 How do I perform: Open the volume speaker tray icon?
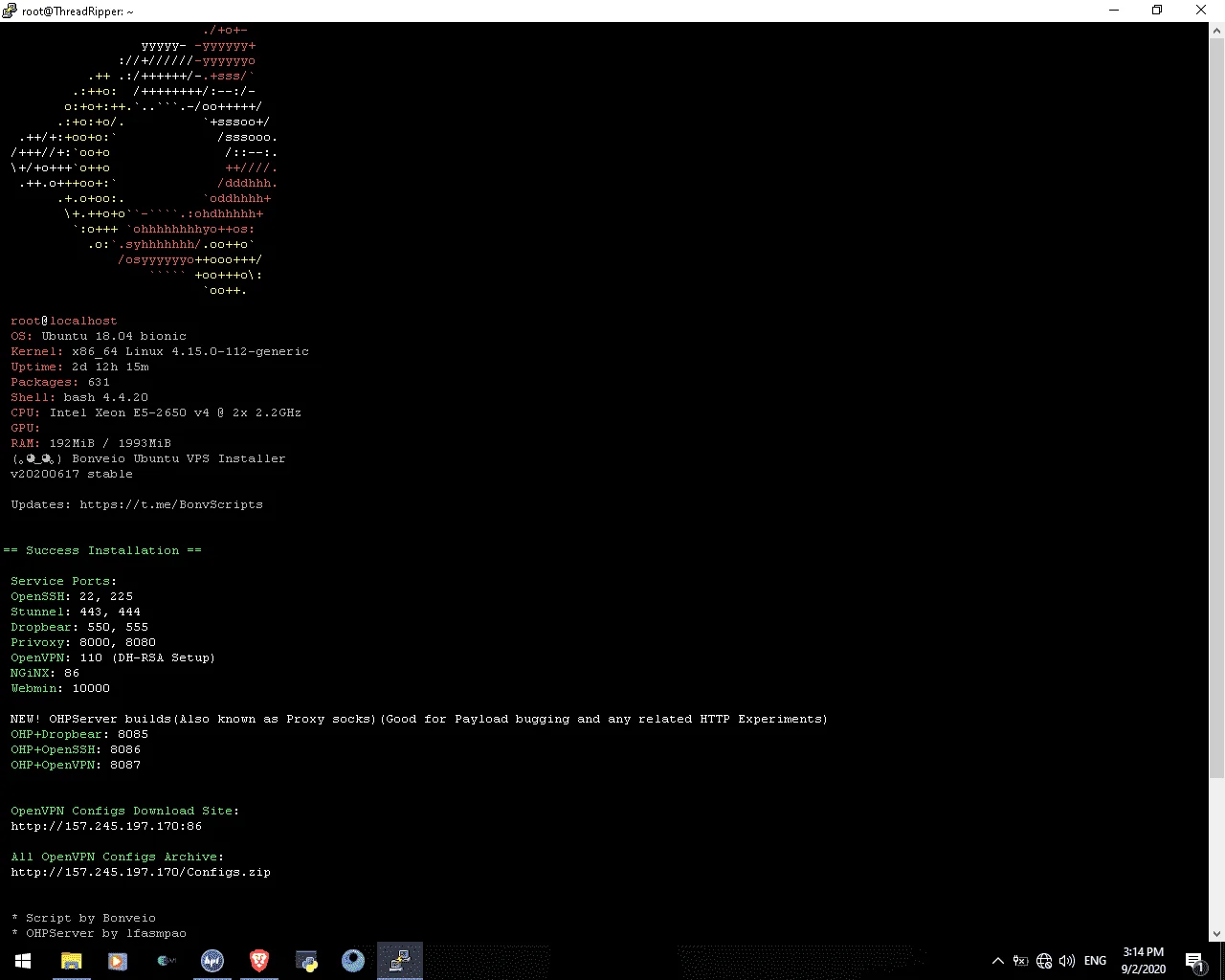pyautogui.click(x=1066, y=961)
